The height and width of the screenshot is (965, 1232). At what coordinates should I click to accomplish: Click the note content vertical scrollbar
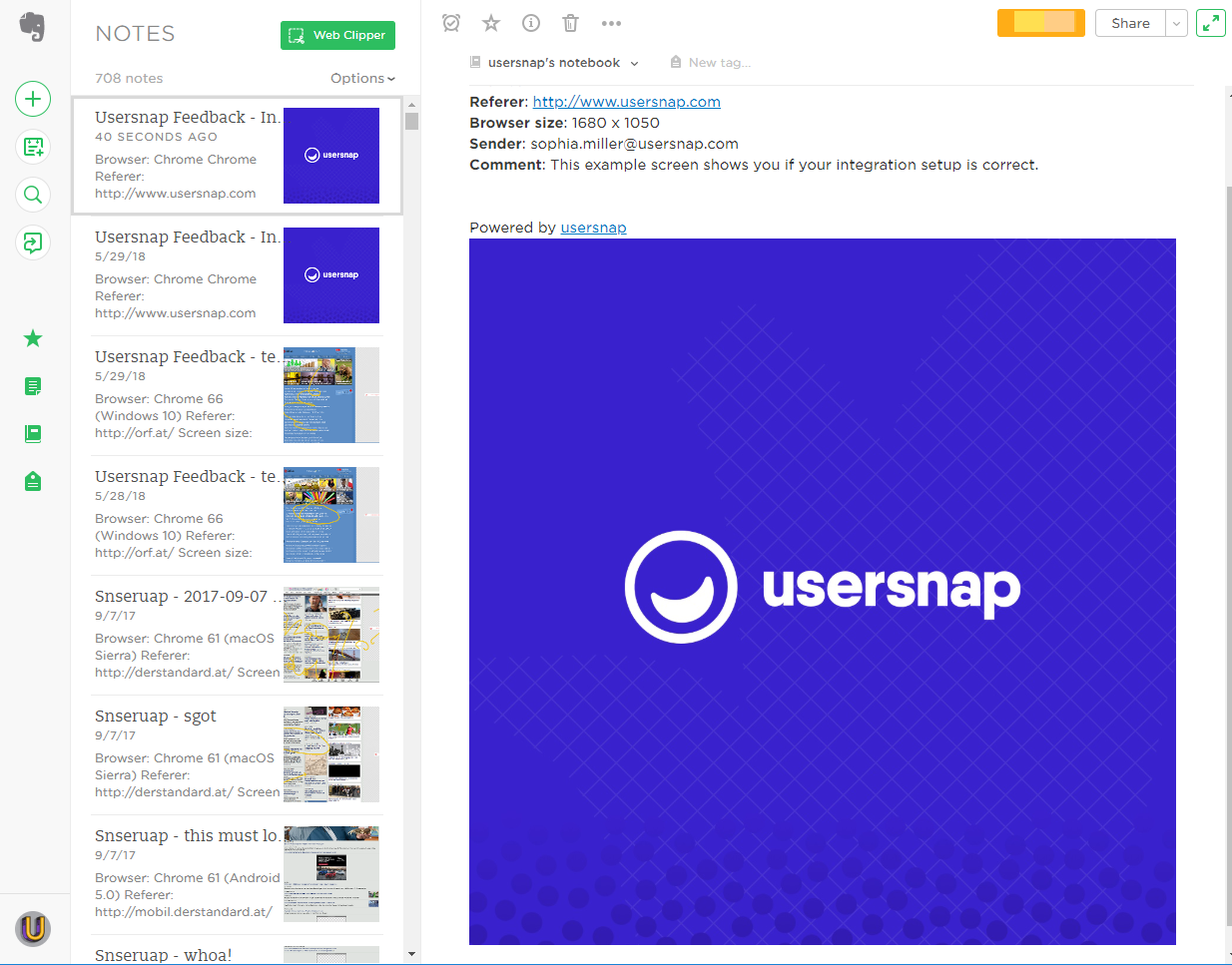[x=1228, y=555]
